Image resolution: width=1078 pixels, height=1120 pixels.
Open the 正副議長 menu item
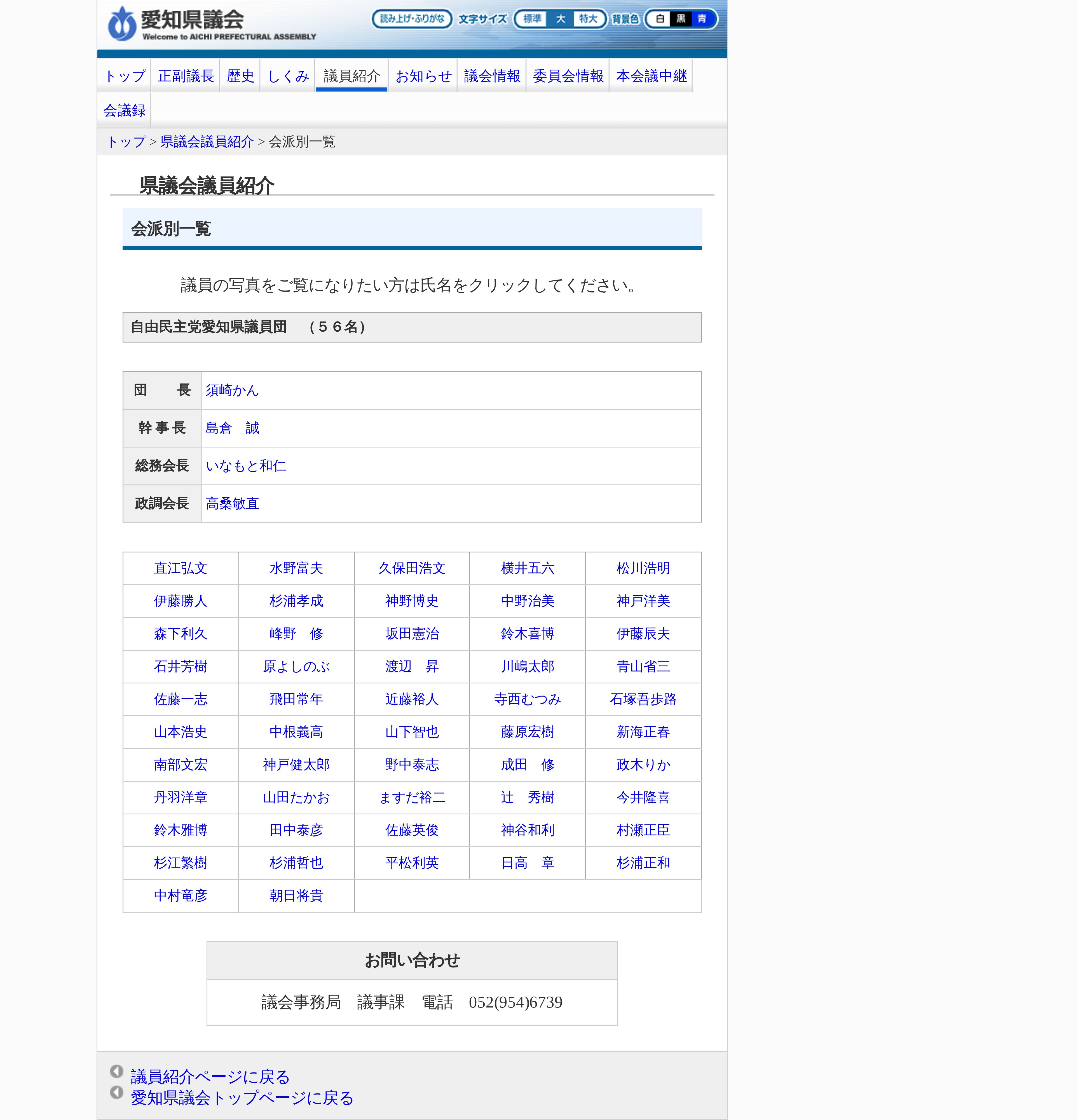pos(186,76)
